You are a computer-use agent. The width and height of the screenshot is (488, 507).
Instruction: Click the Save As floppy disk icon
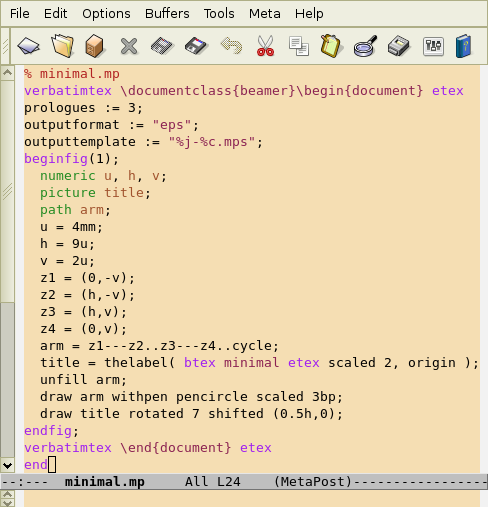point(196,46)
